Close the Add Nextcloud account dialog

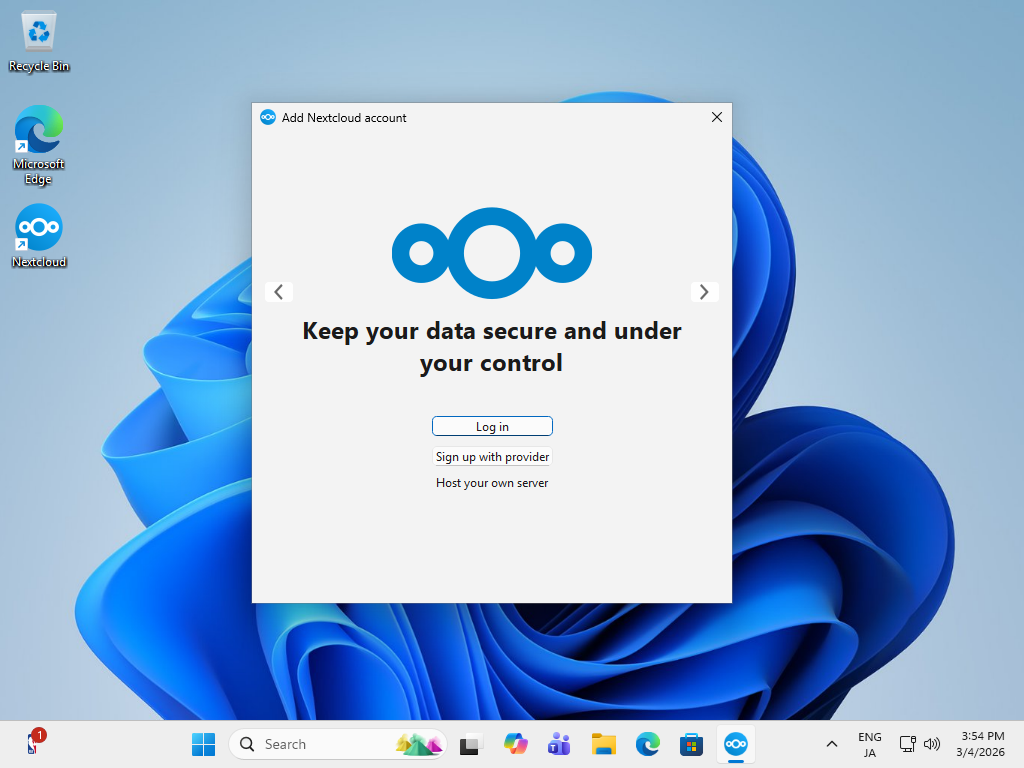tap(716, 117)
